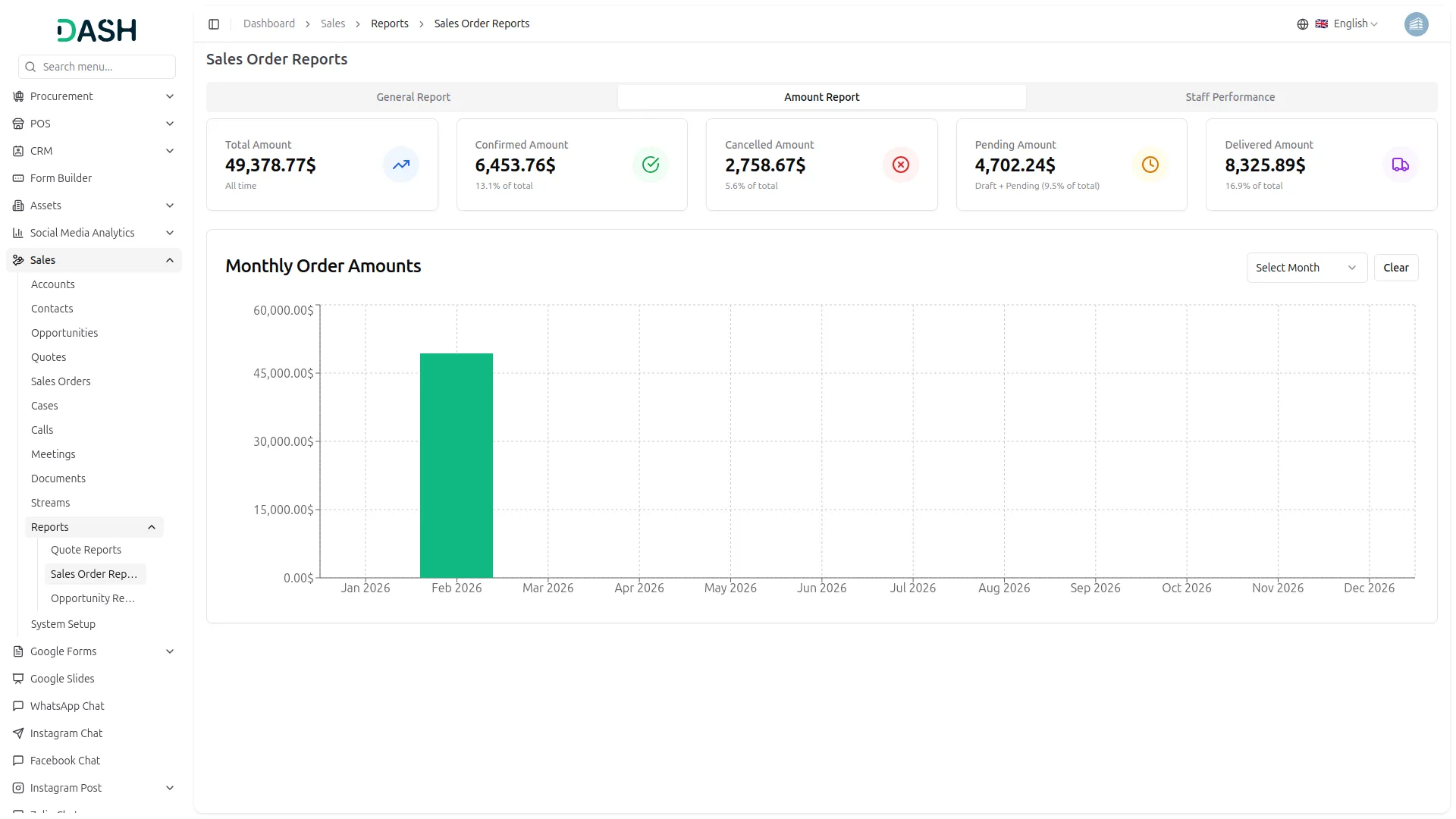The image size is (1456, 819).
Task: Toggle the sidebar panel icon
Action: (214, 24)
